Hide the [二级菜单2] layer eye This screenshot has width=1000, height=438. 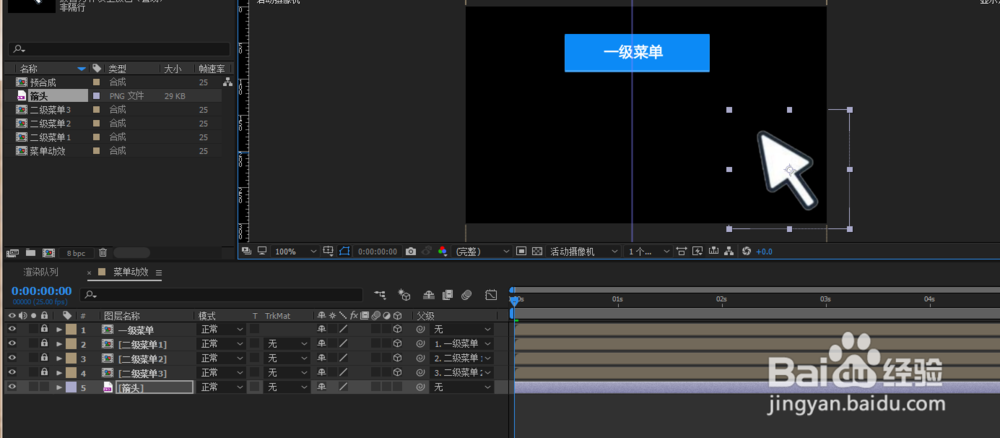tap(12, 358)
